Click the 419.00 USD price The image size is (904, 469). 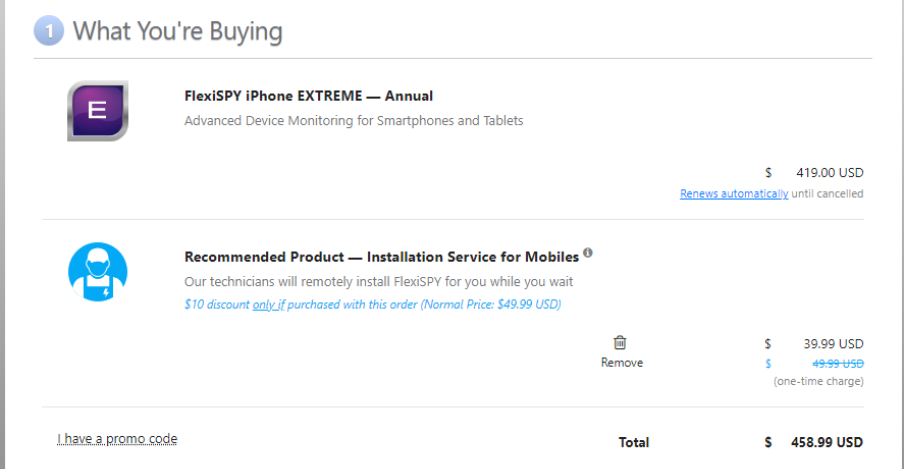829,172
